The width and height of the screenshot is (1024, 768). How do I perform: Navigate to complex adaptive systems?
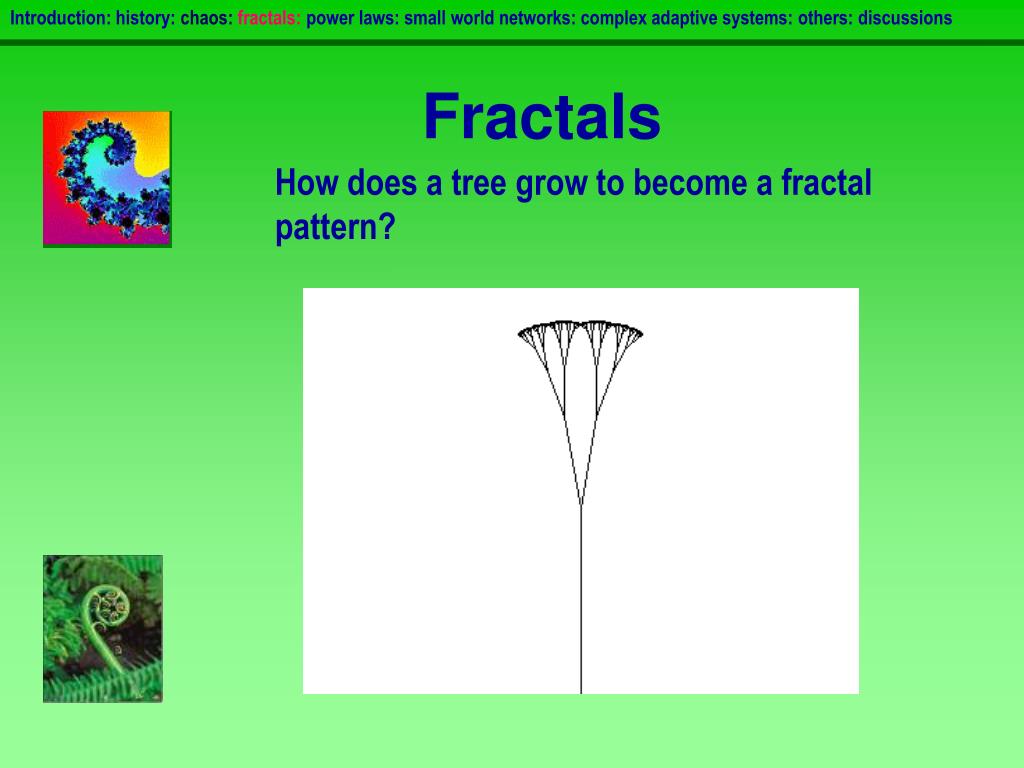[686, 18]
